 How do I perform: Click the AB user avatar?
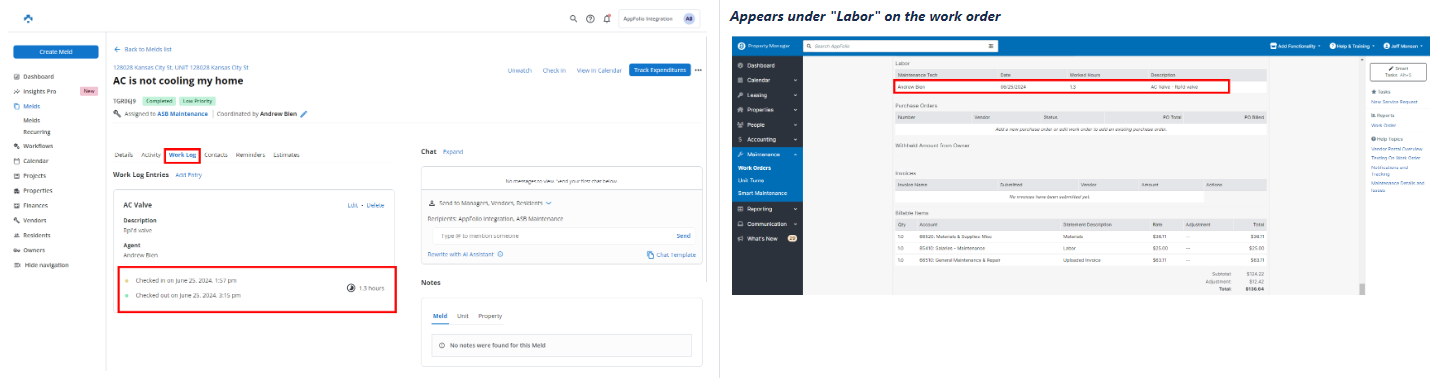pos(689,19)
